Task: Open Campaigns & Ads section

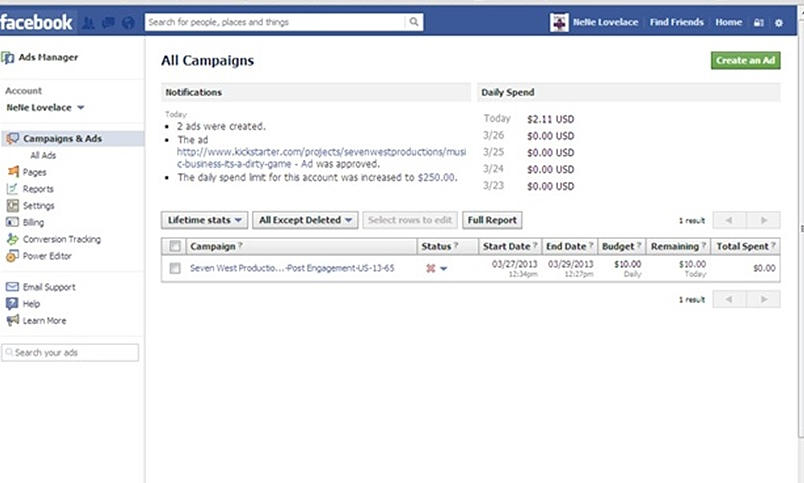Action: point(62,138)
